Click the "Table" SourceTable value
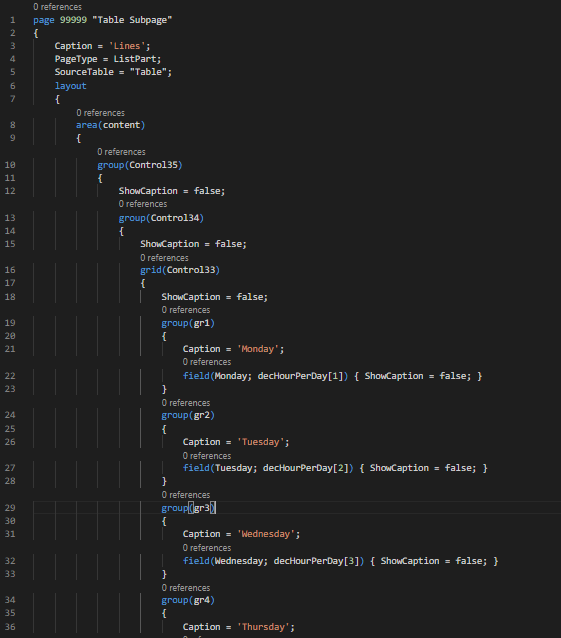 tap(148, 72)
